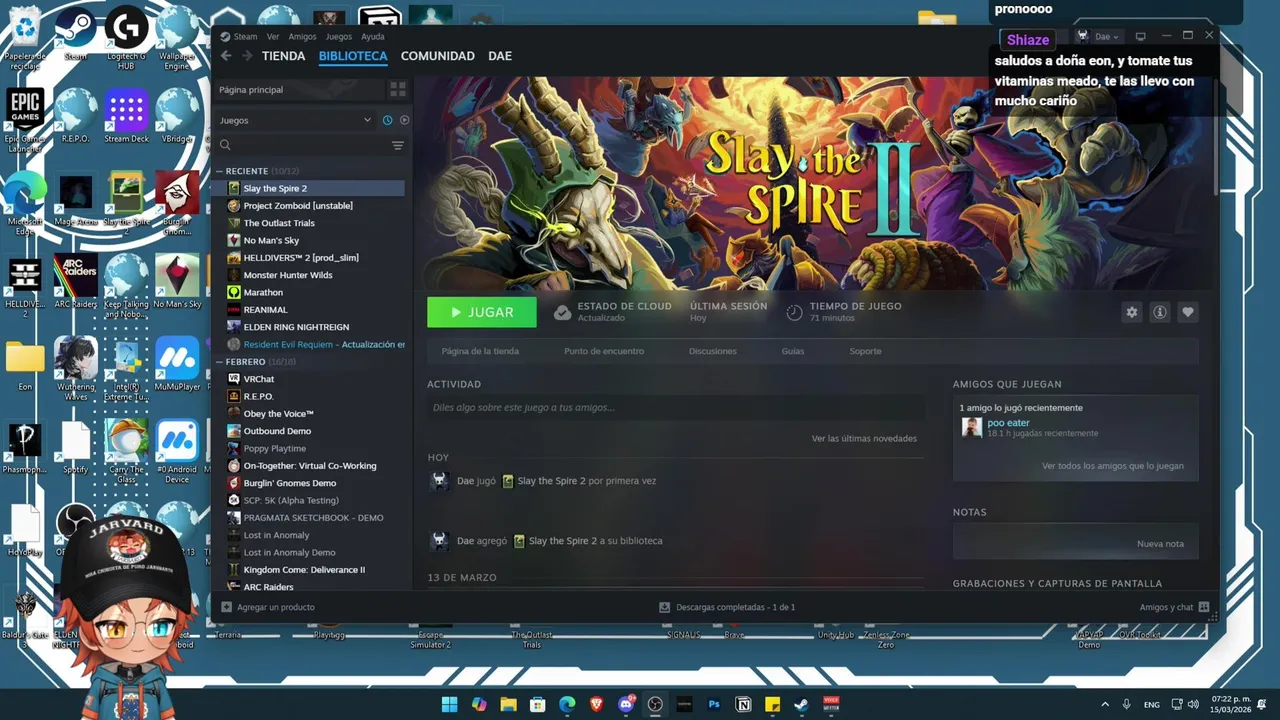Screen dimensions: 1280x720
Task: Click Ver todos los amigos que lo juegan
Action: (1112, 466)
